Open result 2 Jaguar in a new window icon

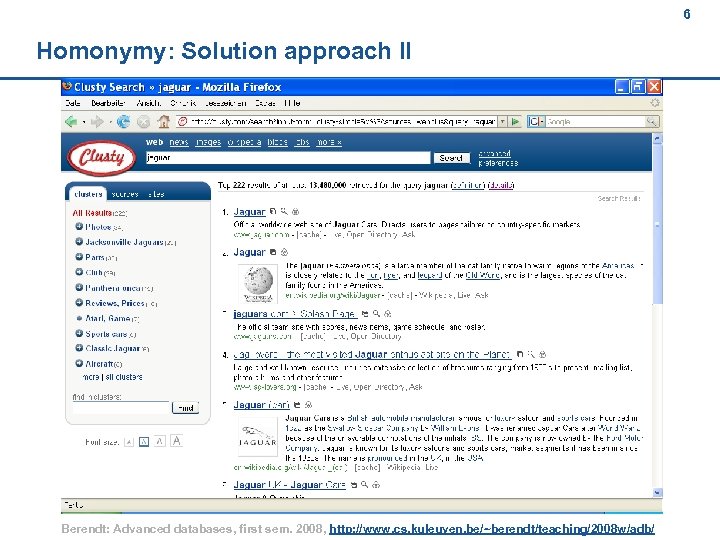(x=273, y=252)
